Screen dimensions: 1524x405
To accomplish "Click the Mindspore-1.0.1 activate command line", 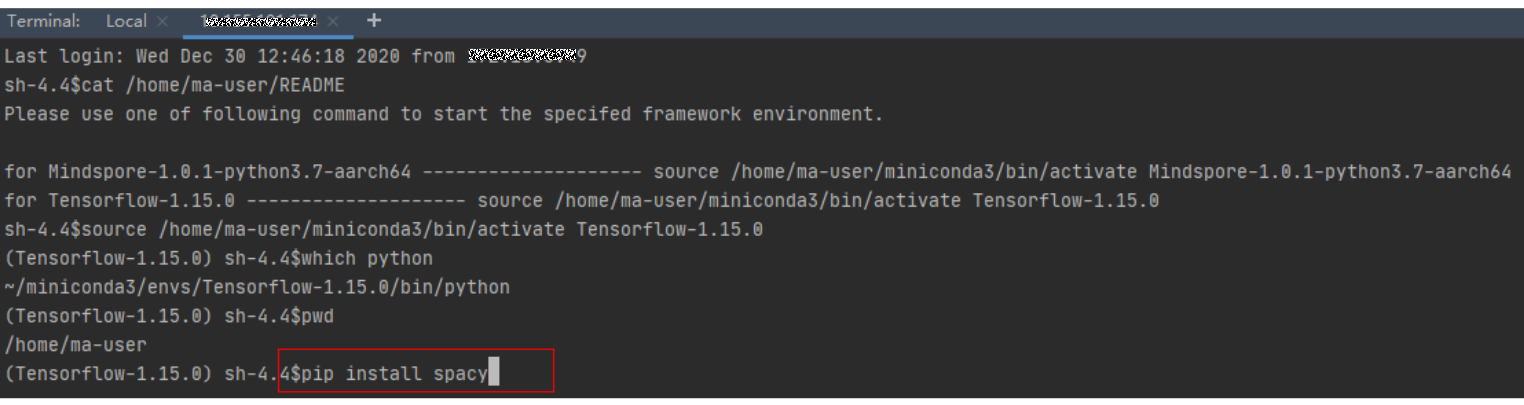I will [x=758, y=172].
